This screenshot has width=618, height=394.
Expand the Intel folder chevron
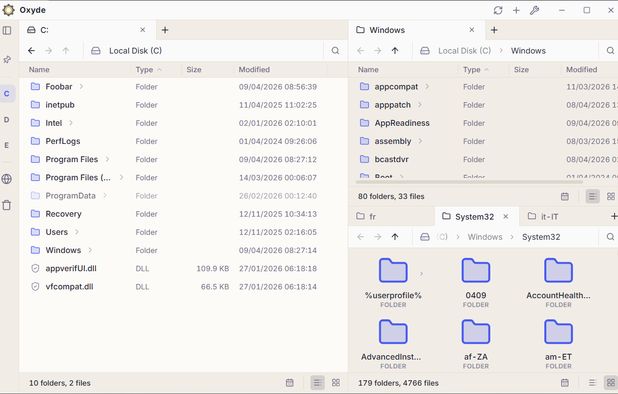[71, 123]
